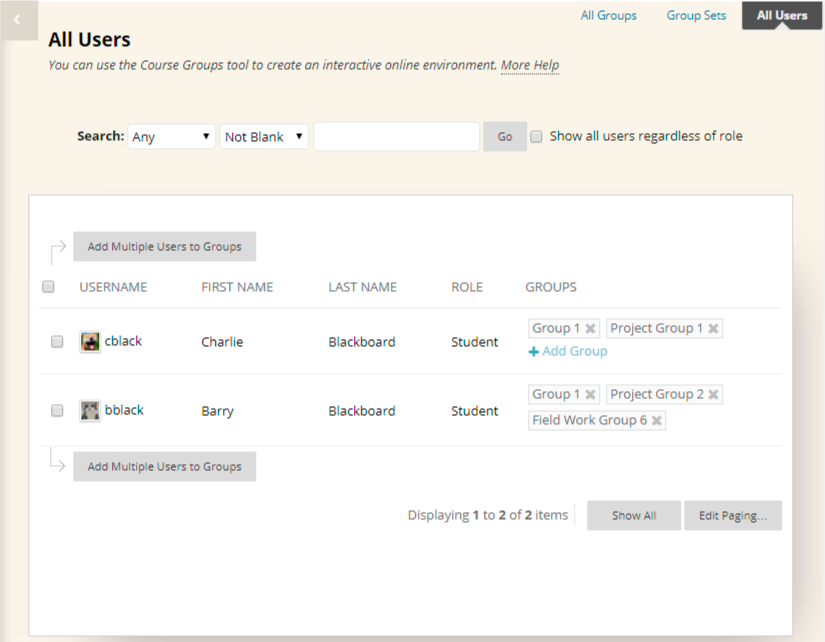Click cblack's avatar picture

pyautogui.click(x=90, y=342)
